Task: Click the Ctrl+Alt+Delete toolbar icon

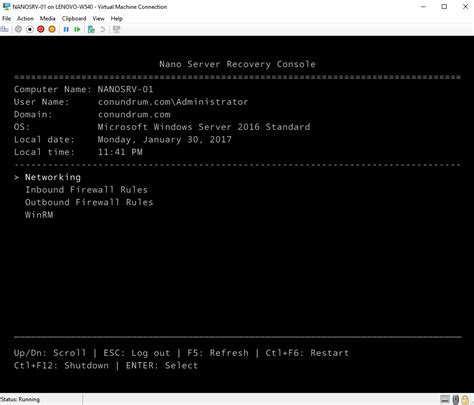Action: pos(4,29)
